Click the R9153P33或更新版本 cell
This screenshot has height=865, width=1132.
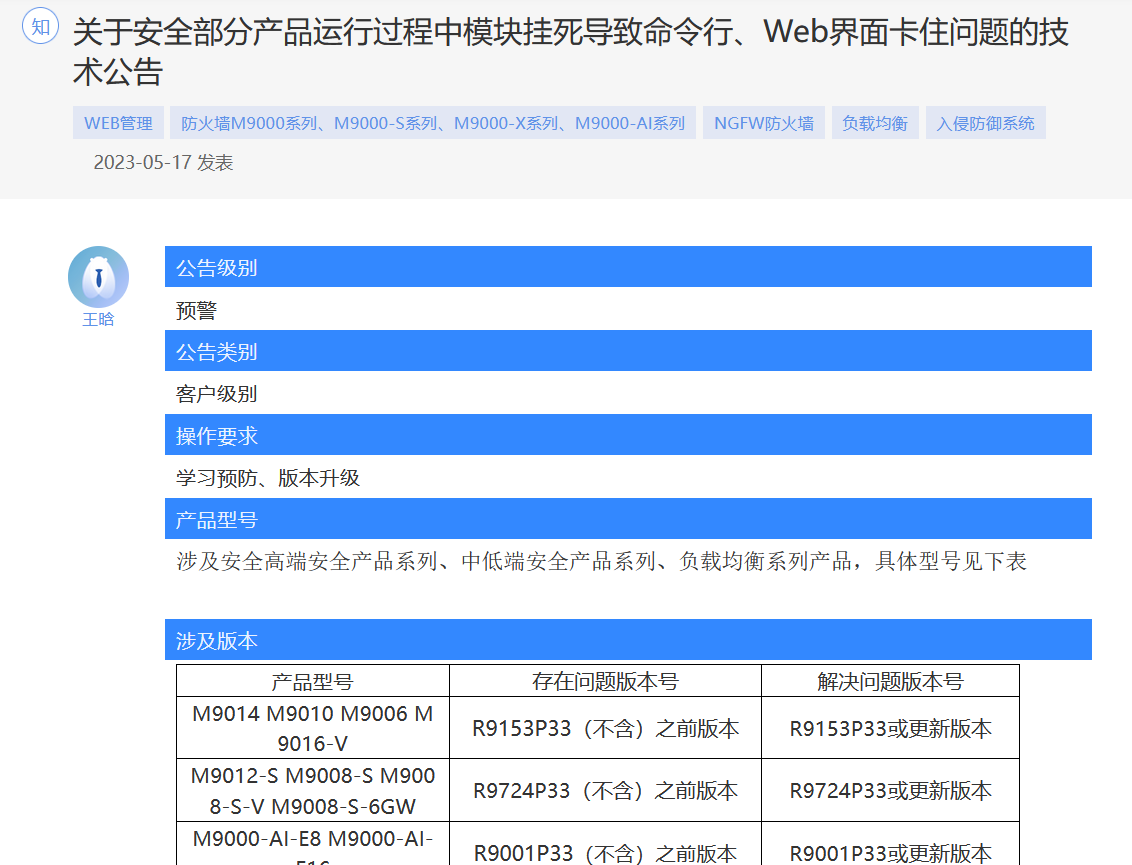(890, 728)
